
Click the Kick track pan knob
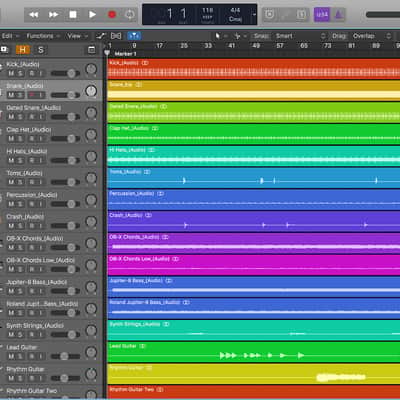(91, 69)
